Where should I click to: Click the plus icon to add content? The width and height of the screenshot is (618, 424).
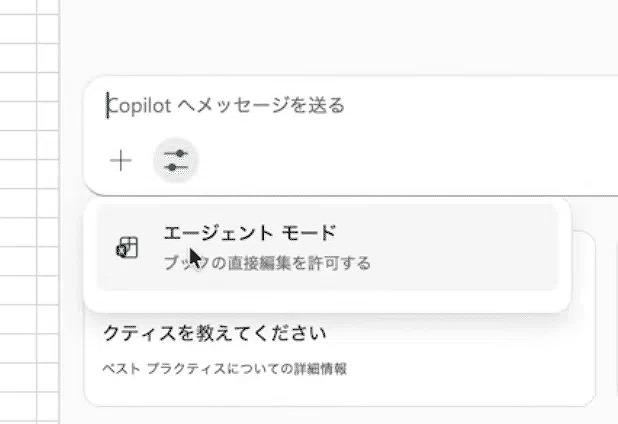pos(121,160)
